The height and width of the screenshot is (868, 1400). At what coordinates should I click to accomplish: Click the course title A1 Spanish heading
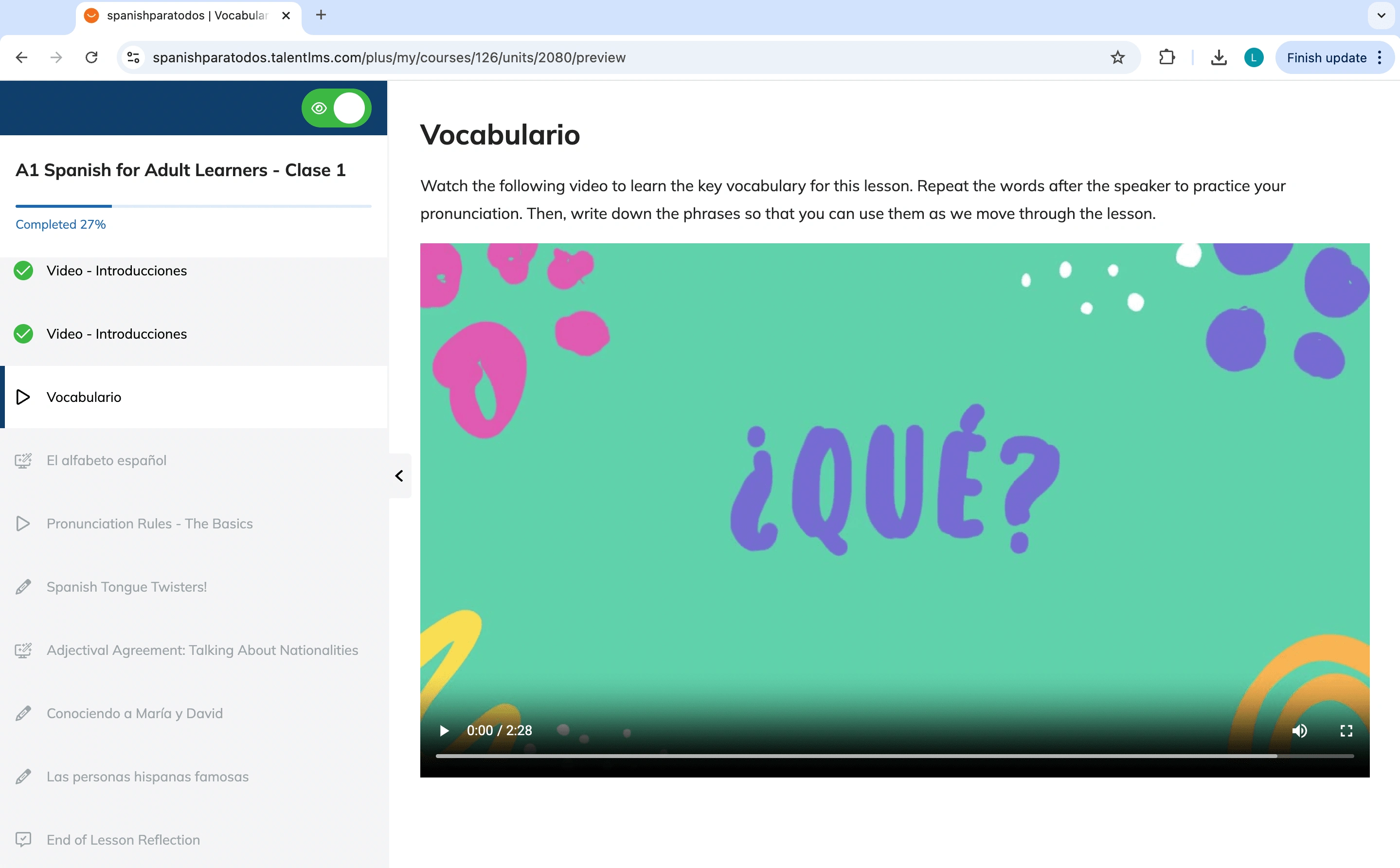click(180, 170)
